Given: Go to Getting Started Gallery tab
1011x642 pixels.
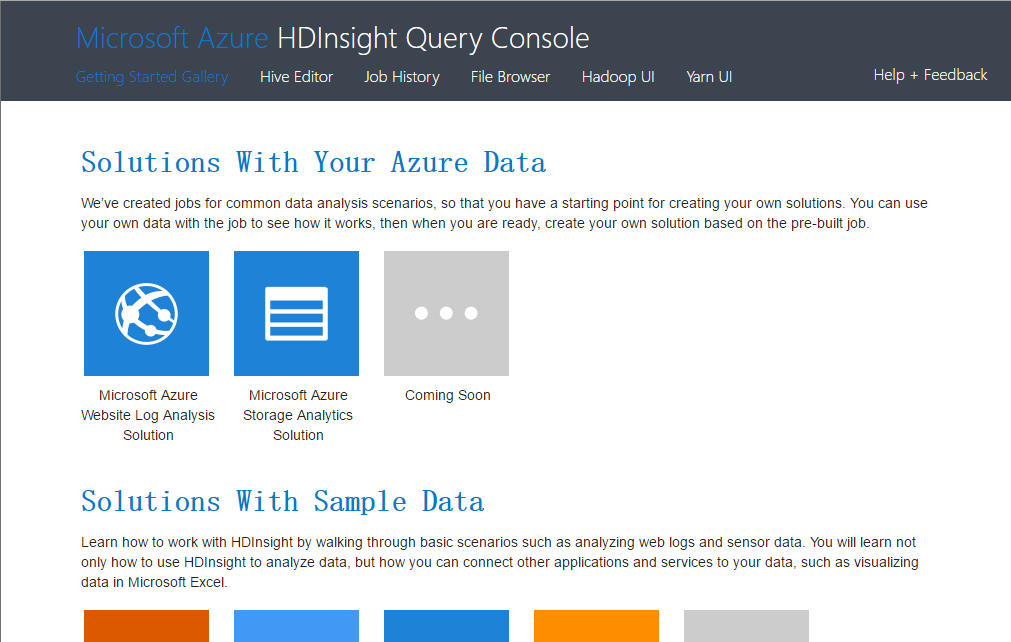Looking at the screenshot, I should click(x=152, y=76).
